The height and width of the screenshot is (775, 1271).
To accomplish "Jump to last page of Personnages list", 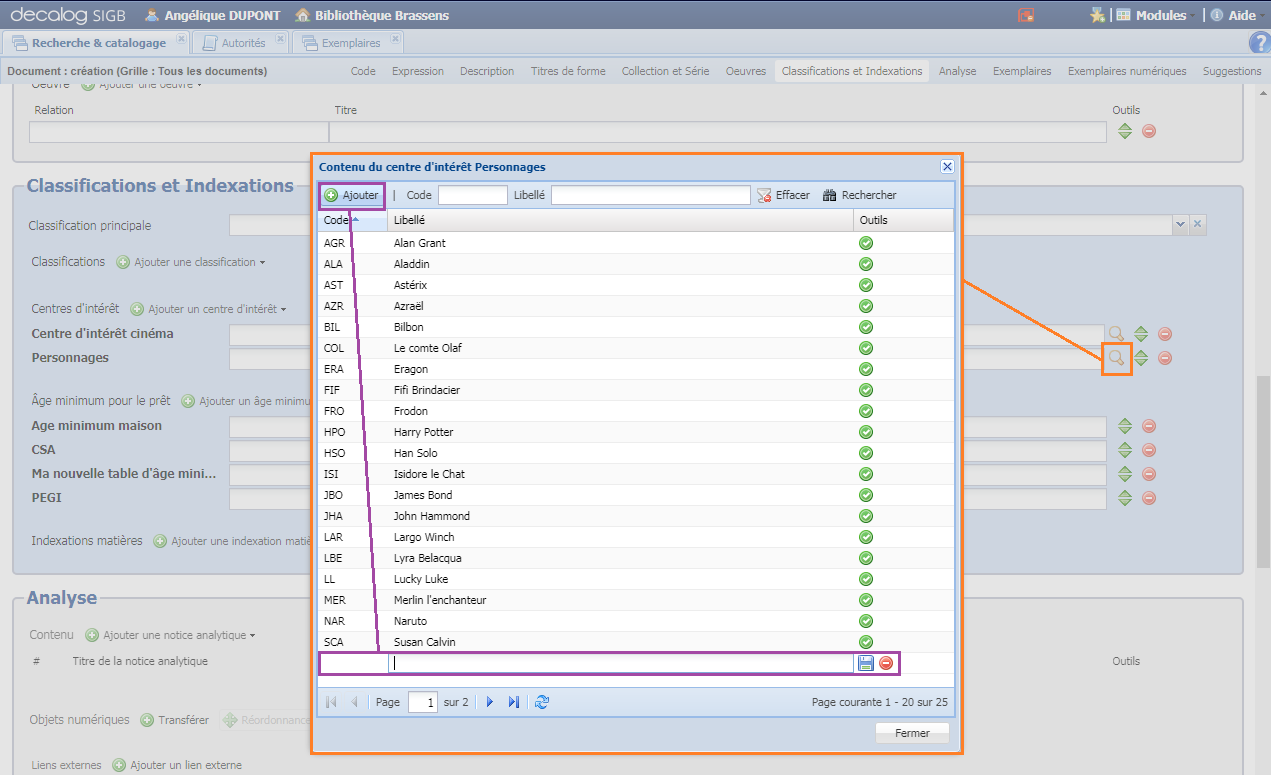I will point(514,702).
